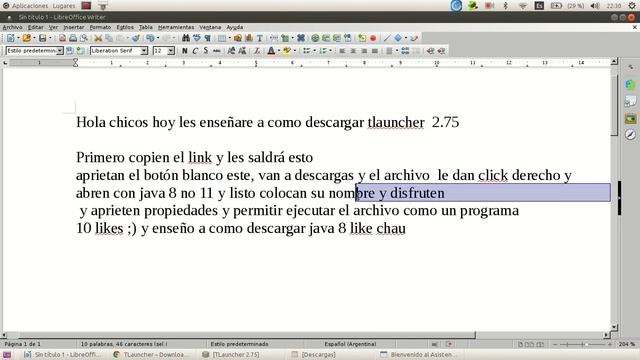Open the Insertar menu
The width and height of the screenshot is (640, 360).
[73, 27]
